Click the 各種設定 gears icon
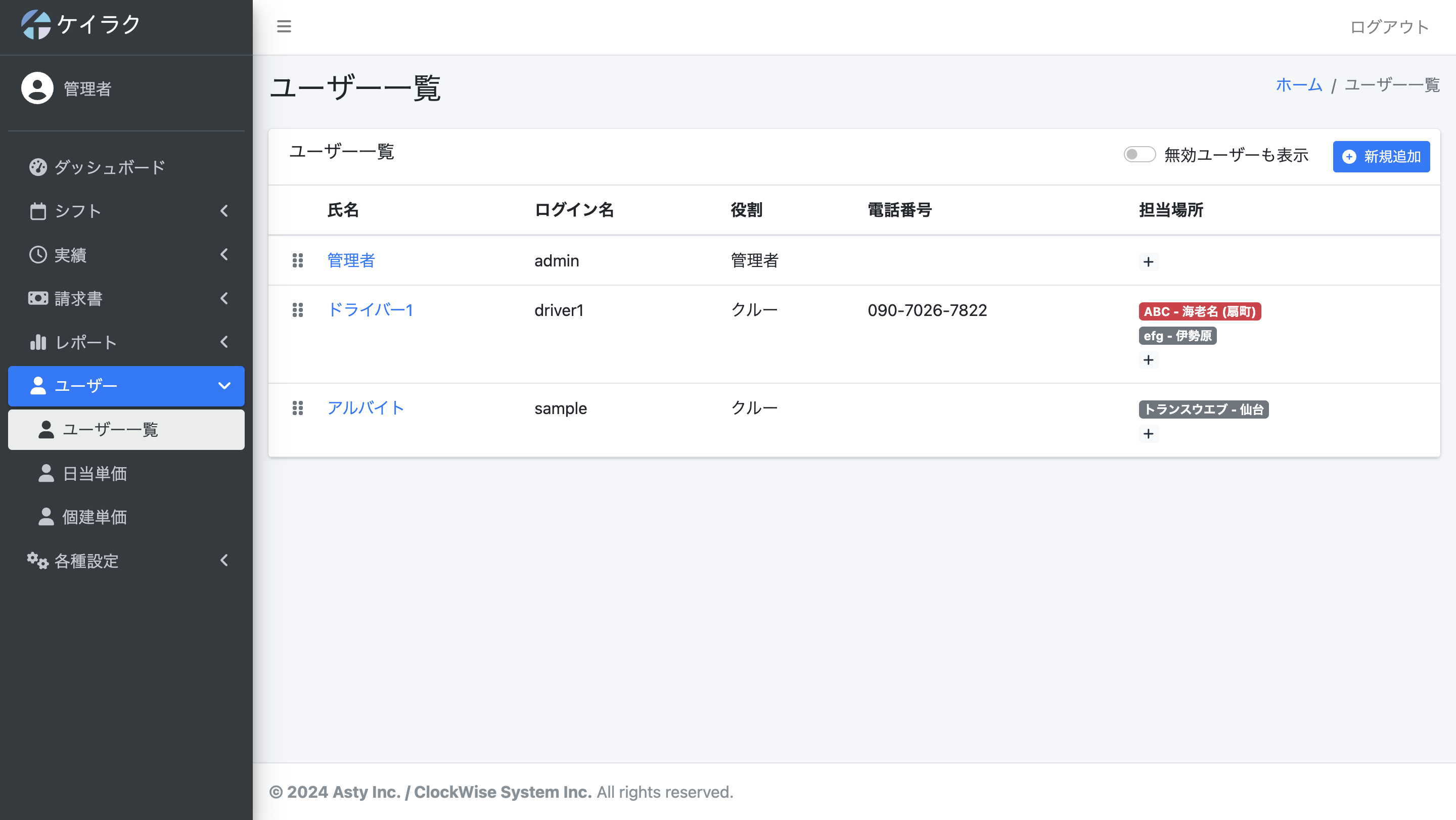Viewport: 1456px width, 820px height. click(38, 561)
